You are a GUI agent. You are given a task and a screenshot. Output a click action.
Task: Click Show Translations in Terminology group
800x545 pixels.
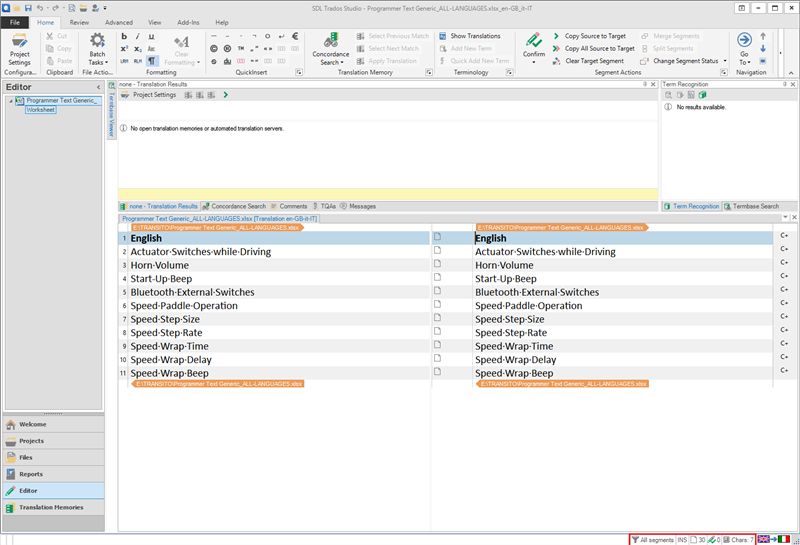(470, 36)
